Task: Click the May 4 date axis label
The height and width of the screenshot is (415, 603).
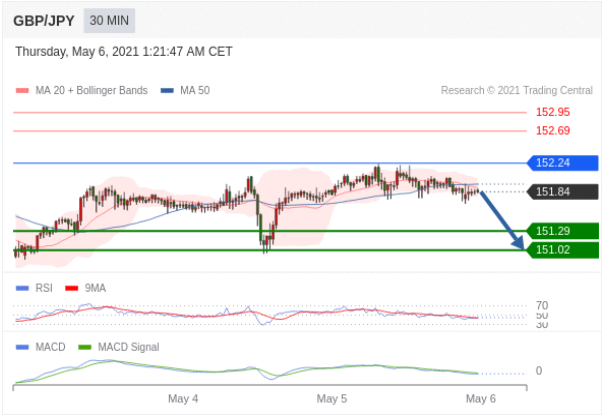Action: [x=183, y=399]
